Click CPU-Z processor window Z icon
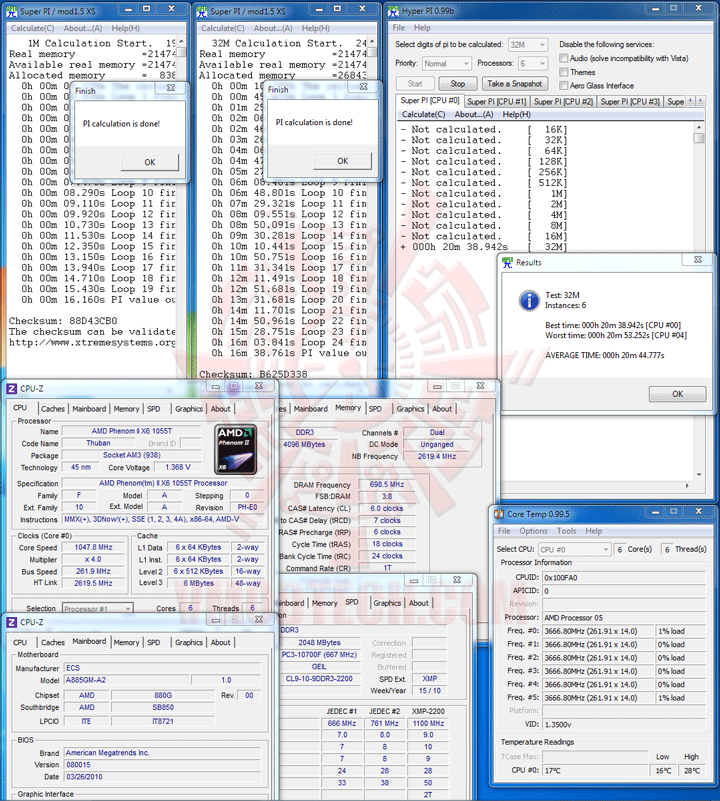Viewport: 720px width, 801px height. (12, 389)
